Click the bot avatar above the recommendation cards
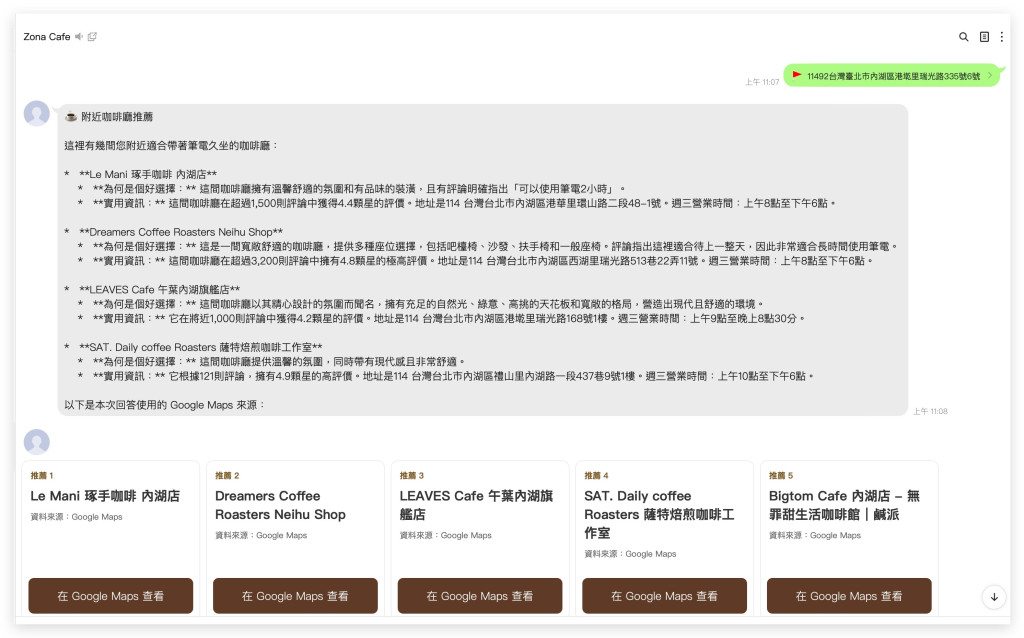 coord(37,442)
